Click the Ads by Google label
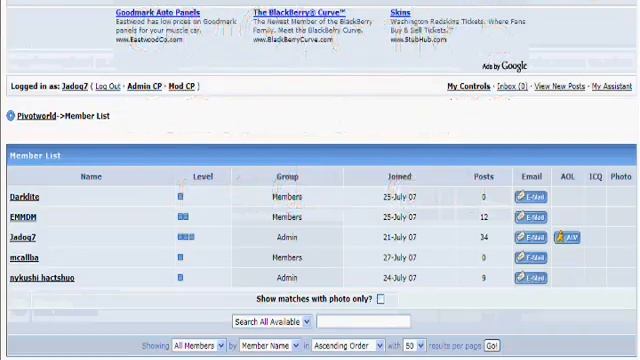The image size is (640, 360). click(x=504, y=66)
